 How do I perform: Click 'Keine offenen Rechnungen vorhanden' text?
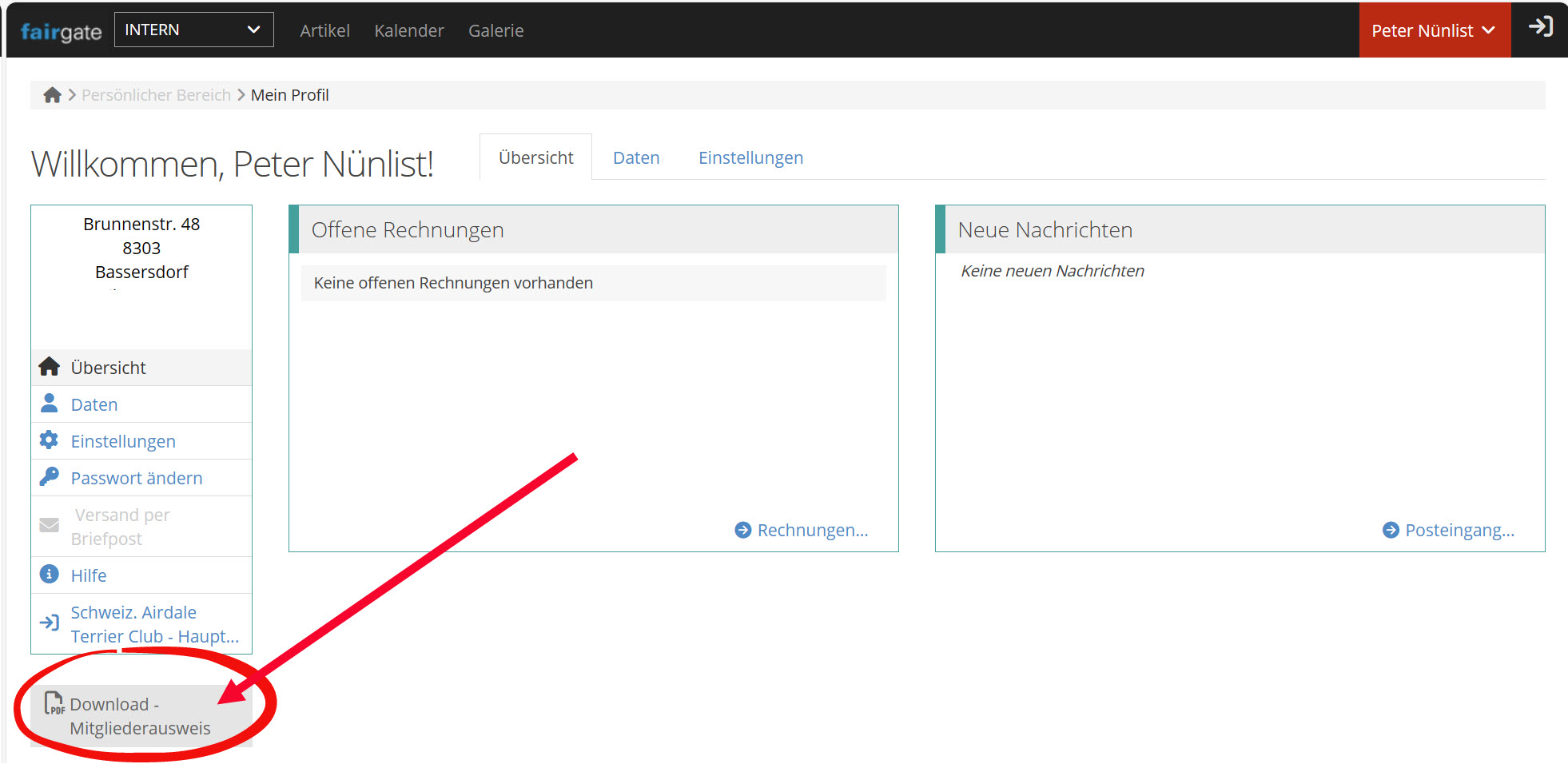[x=453, y=283]
